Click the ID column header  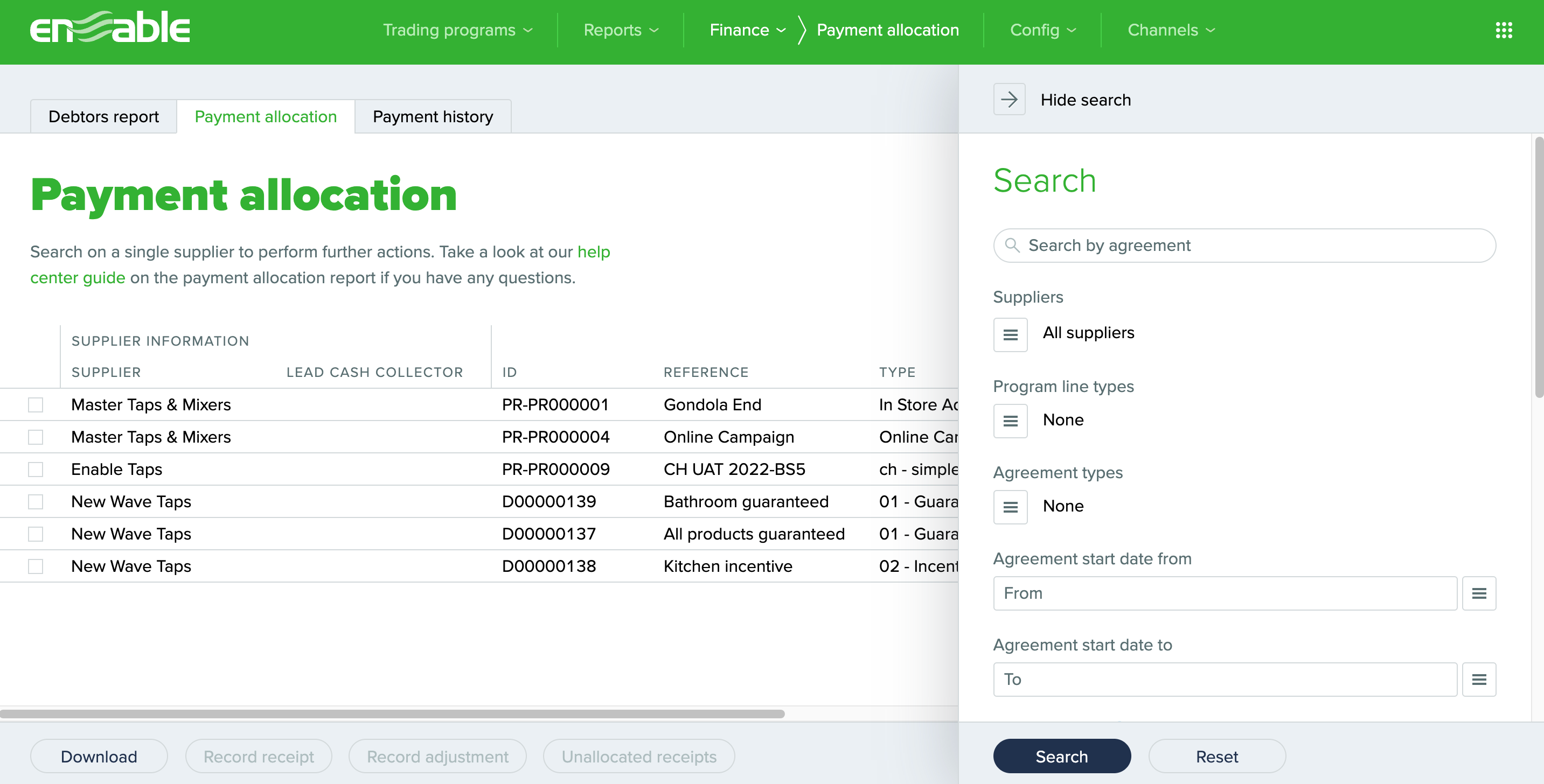[x=510, y=373]
